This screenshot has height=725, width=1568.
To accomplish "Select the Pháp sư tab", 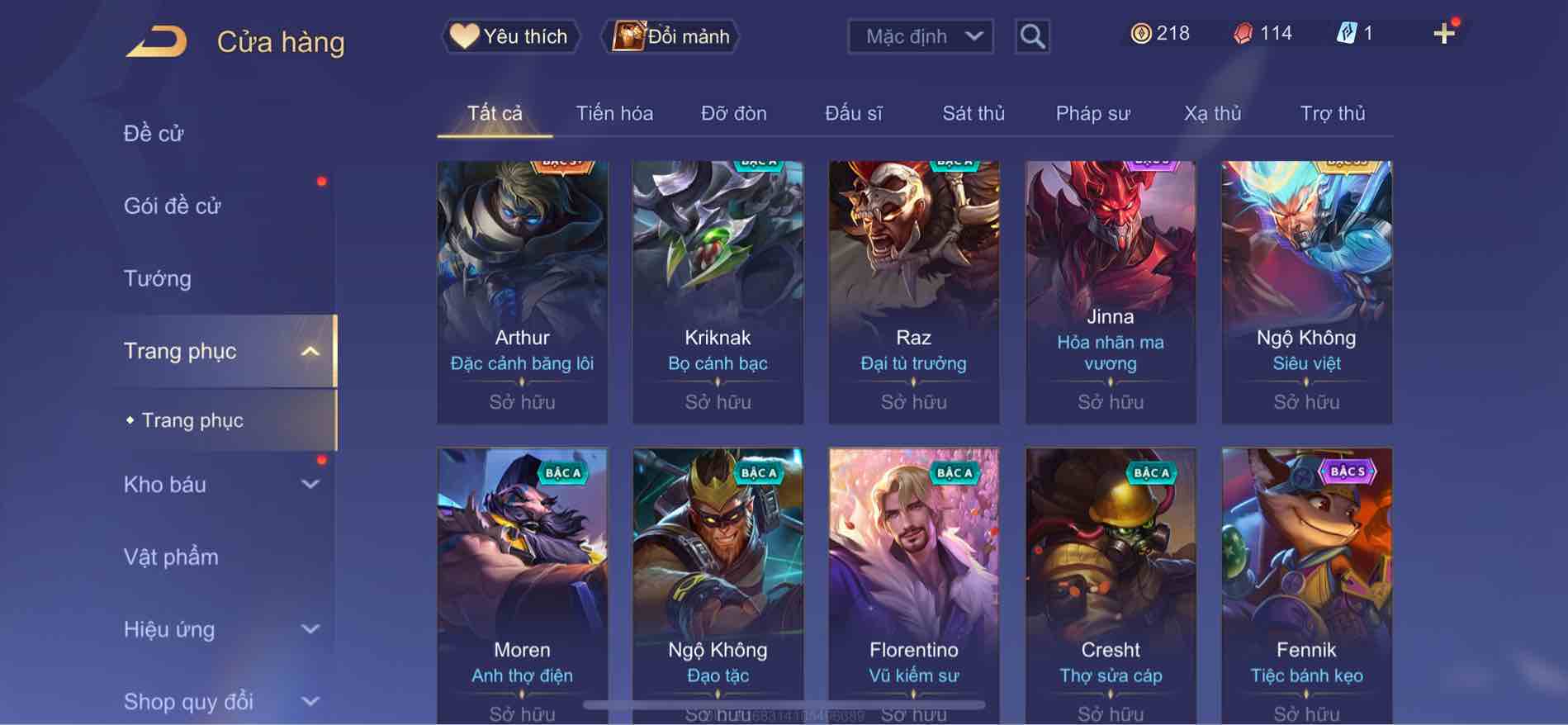I will click(x=1092, y=113).
